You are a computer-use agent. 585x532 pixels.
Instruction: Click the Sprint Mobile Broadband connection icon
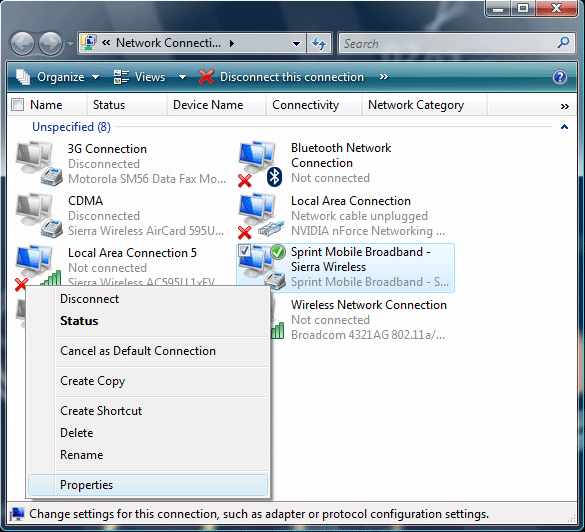[x=263, y=267]
